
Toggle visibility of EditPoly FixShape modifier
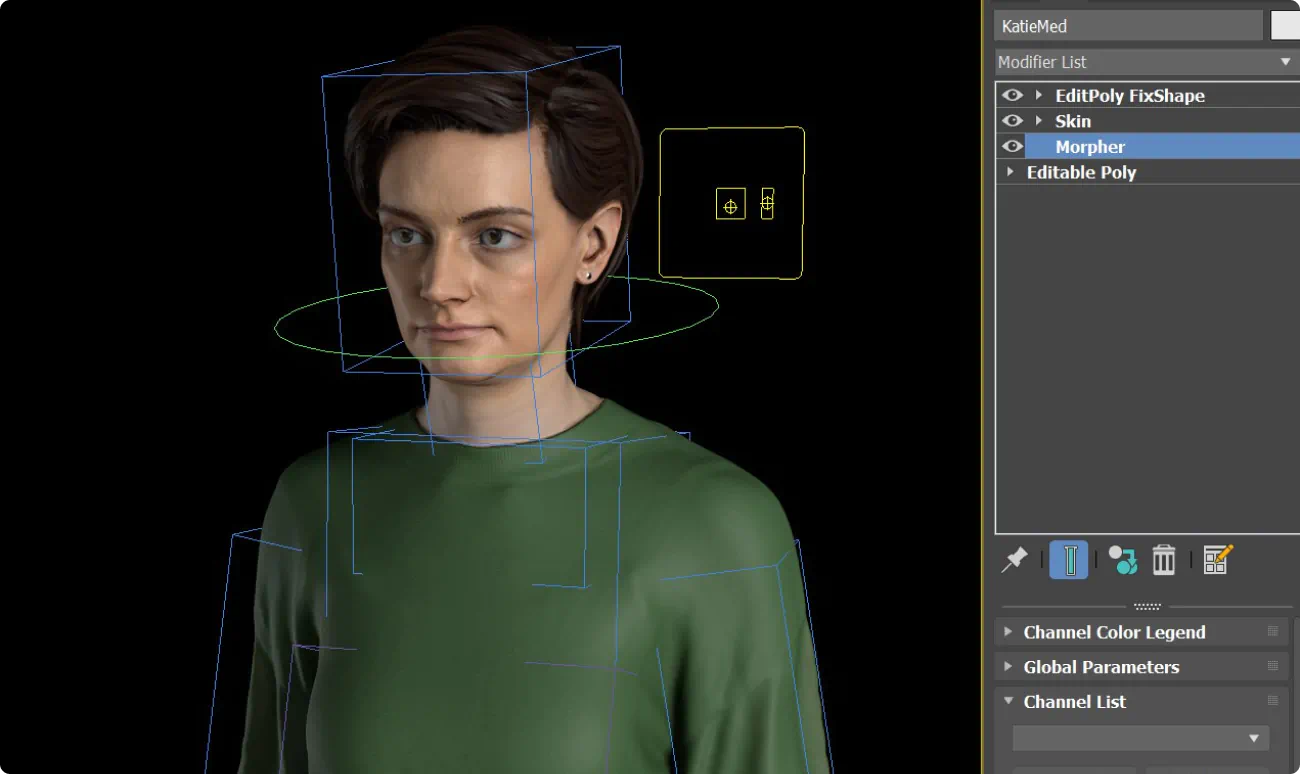pyautogui.click(x=1012, y=95)
